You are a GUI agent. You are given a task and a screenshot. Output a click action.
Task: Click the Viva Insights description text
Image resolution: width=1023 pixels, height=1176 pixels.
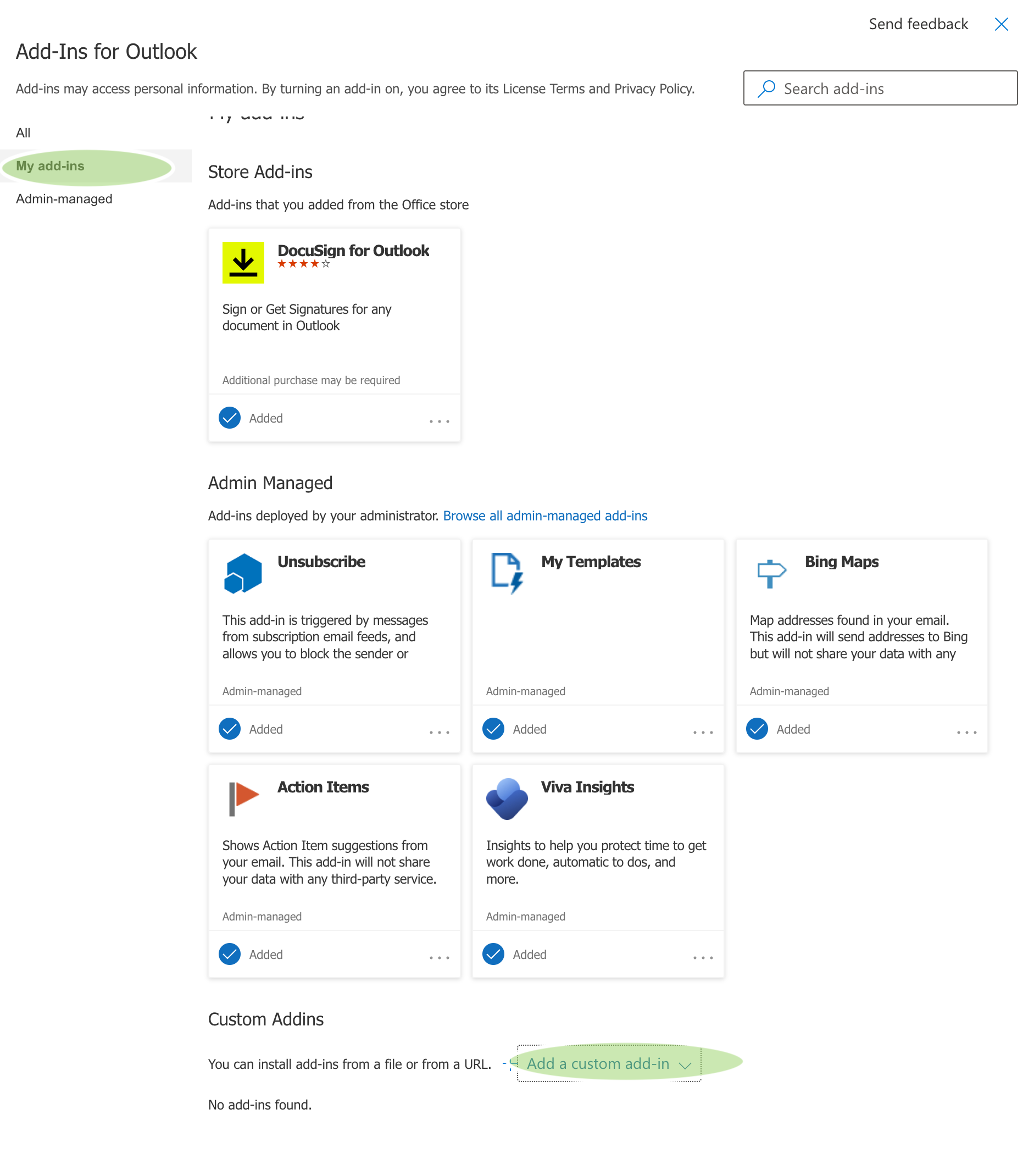(596, 862)
